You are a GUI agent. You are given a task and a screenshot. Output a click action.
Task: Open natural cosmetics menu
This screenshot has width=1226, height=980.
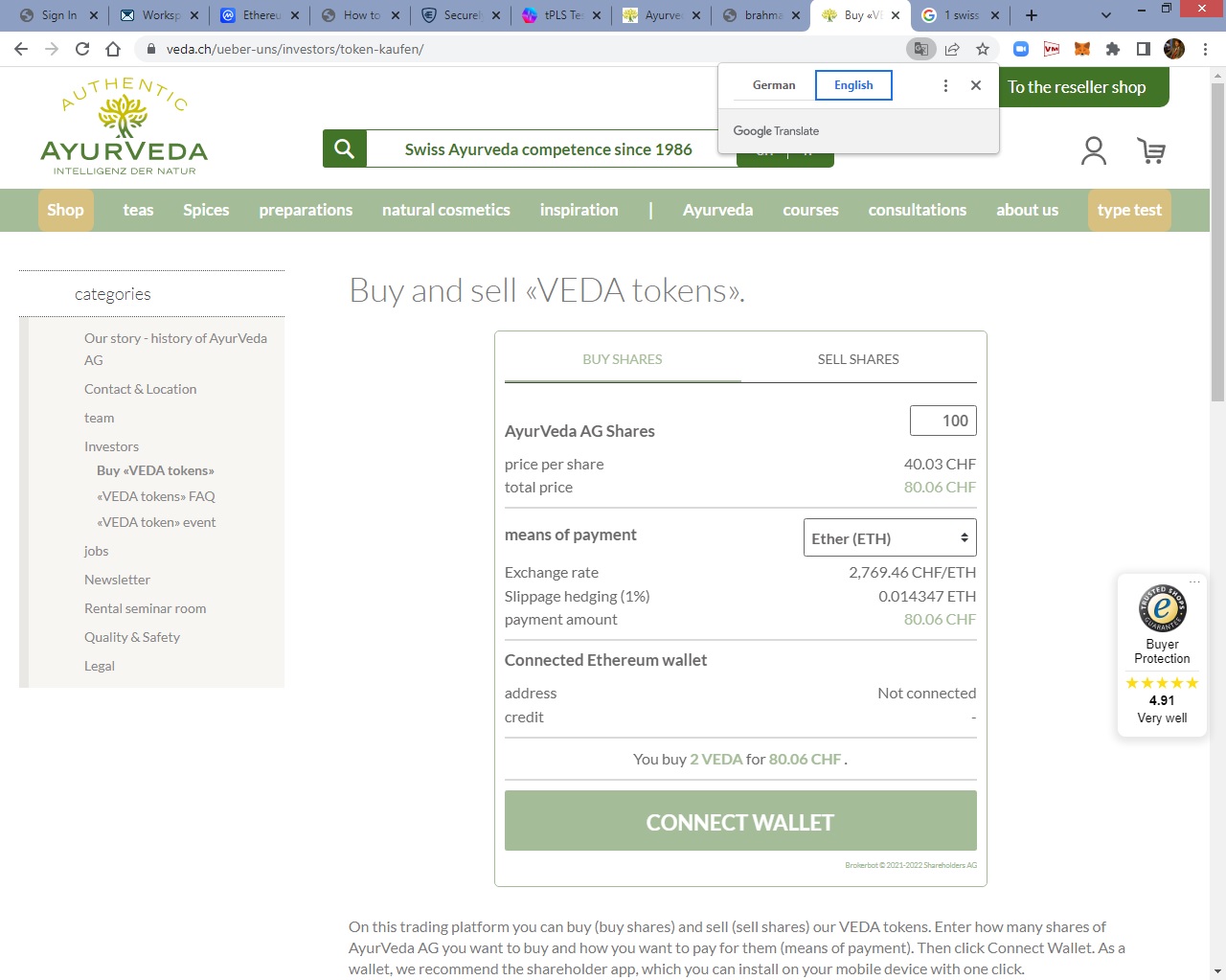point(446,210)
